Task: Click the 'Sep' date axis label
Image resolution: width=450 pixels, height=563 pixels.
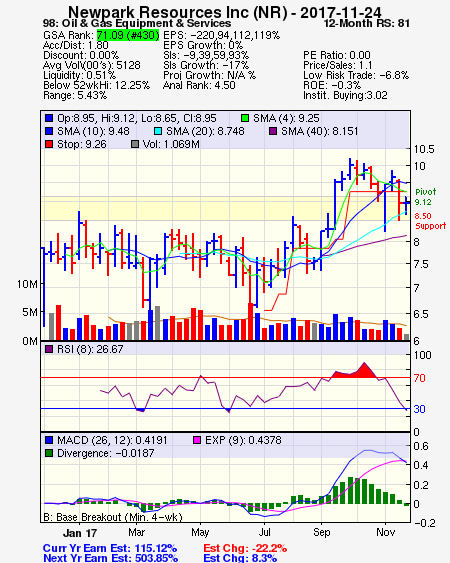Action: tap(321, 532)
